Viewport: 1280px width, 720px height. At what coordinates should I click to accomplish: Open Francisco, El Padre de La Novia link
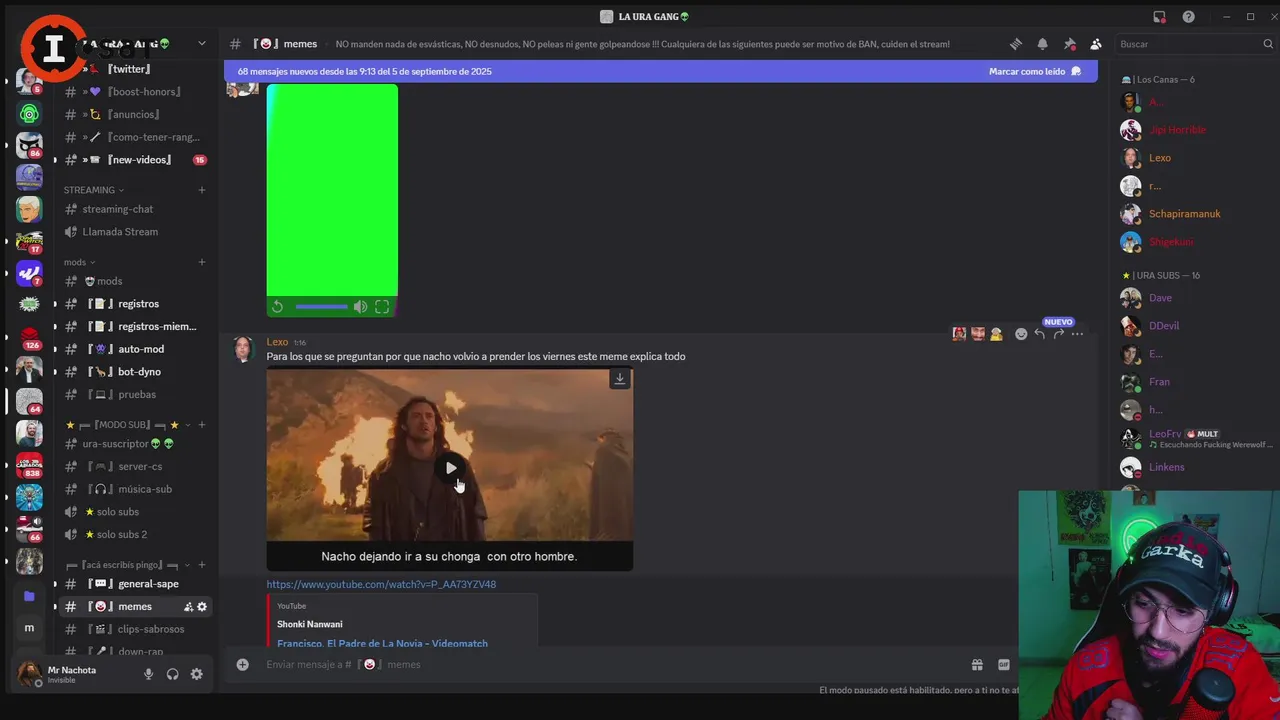coord(382,643)
